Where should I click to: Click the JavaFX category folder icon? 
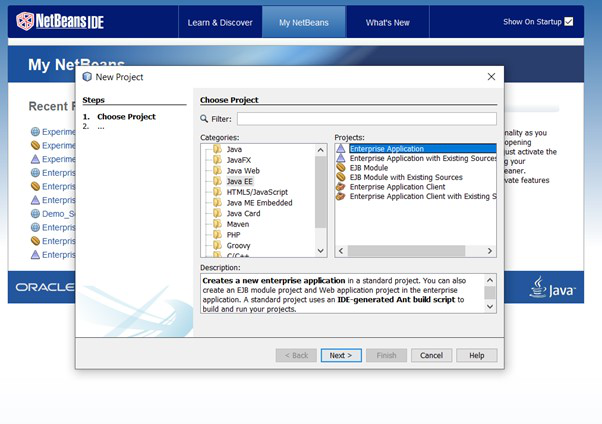(217, 160)
